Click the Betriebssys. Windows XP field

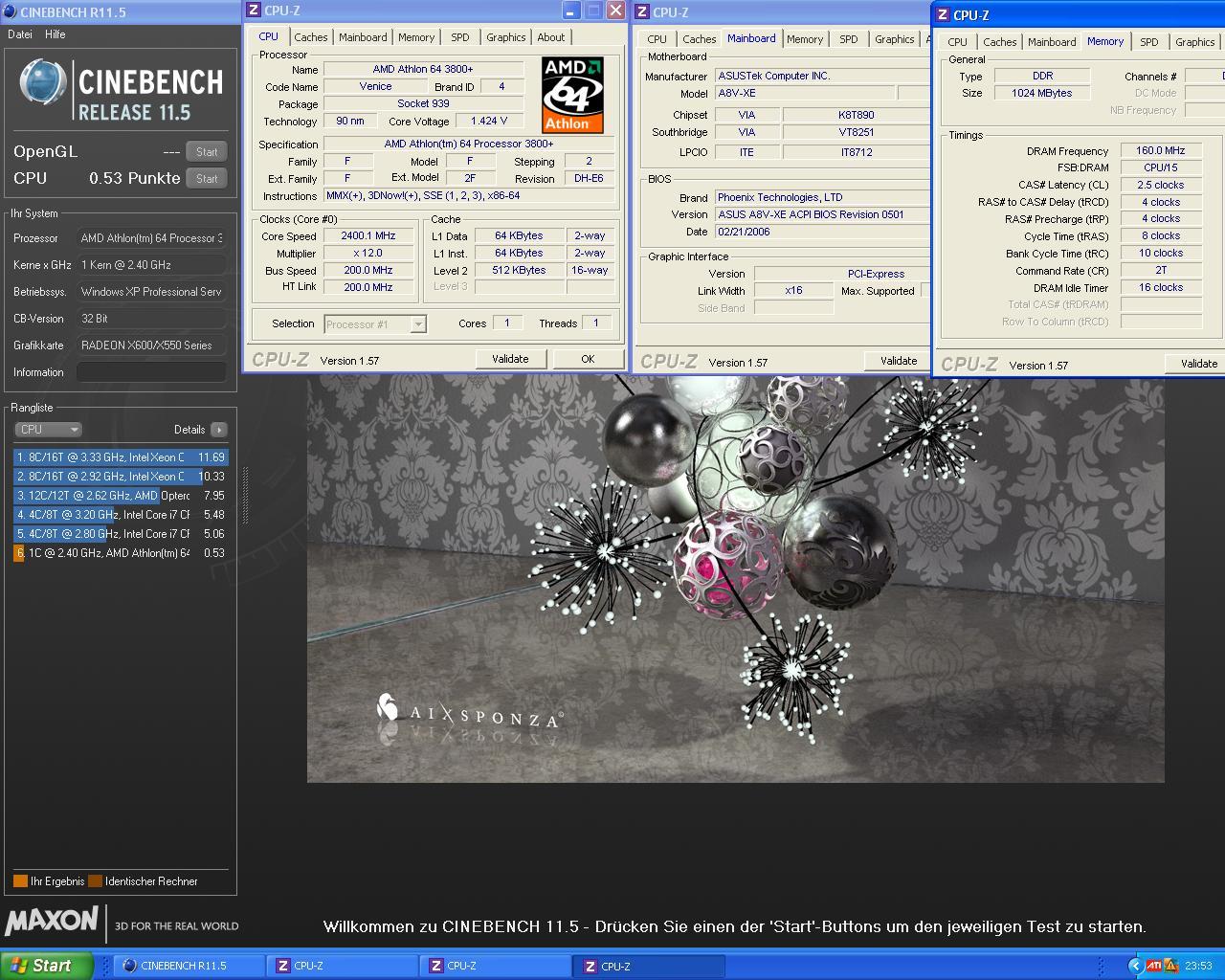[x=151, y=292]
